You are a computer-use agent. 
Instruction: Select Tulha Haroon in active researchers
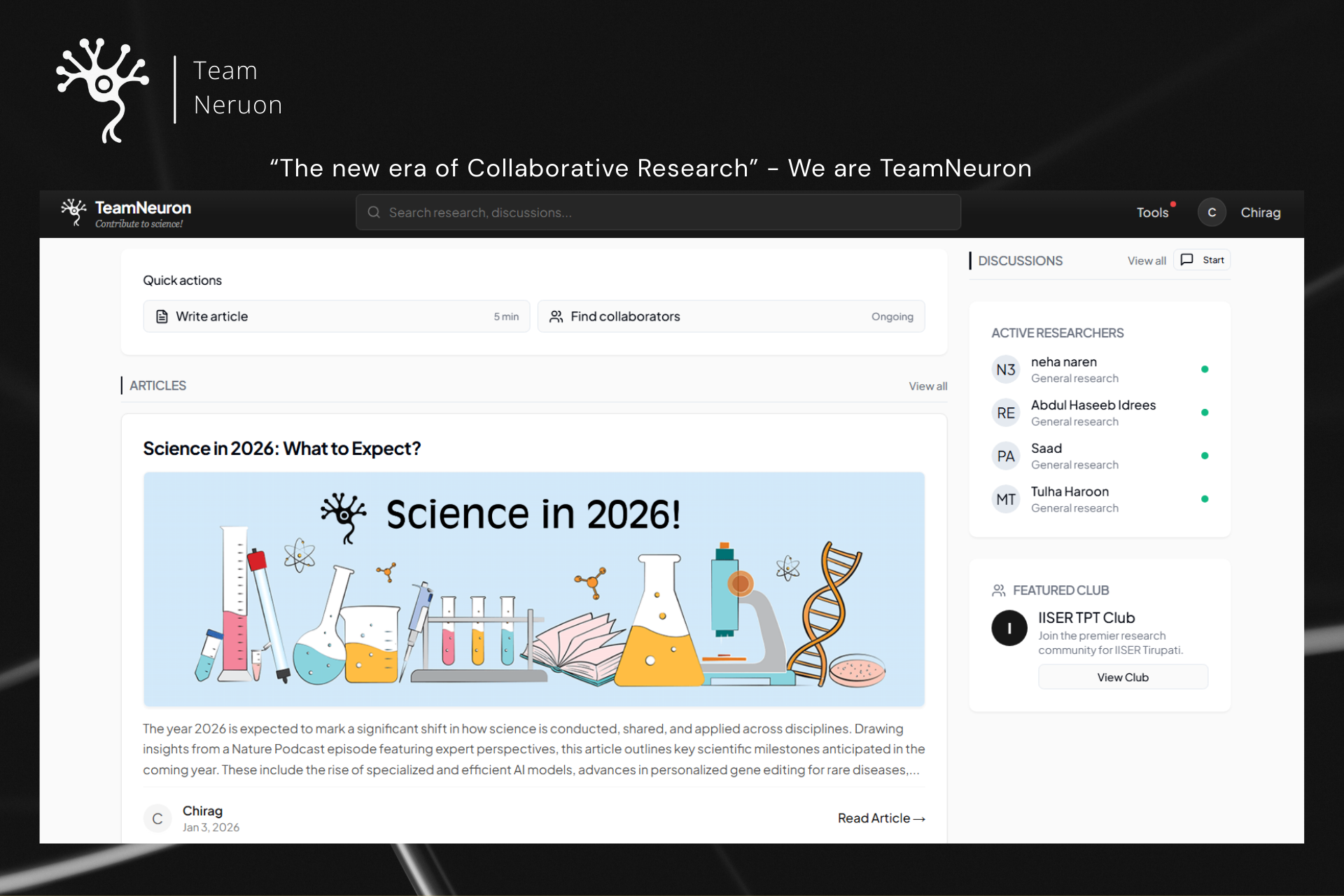[x=1069, y=492]
